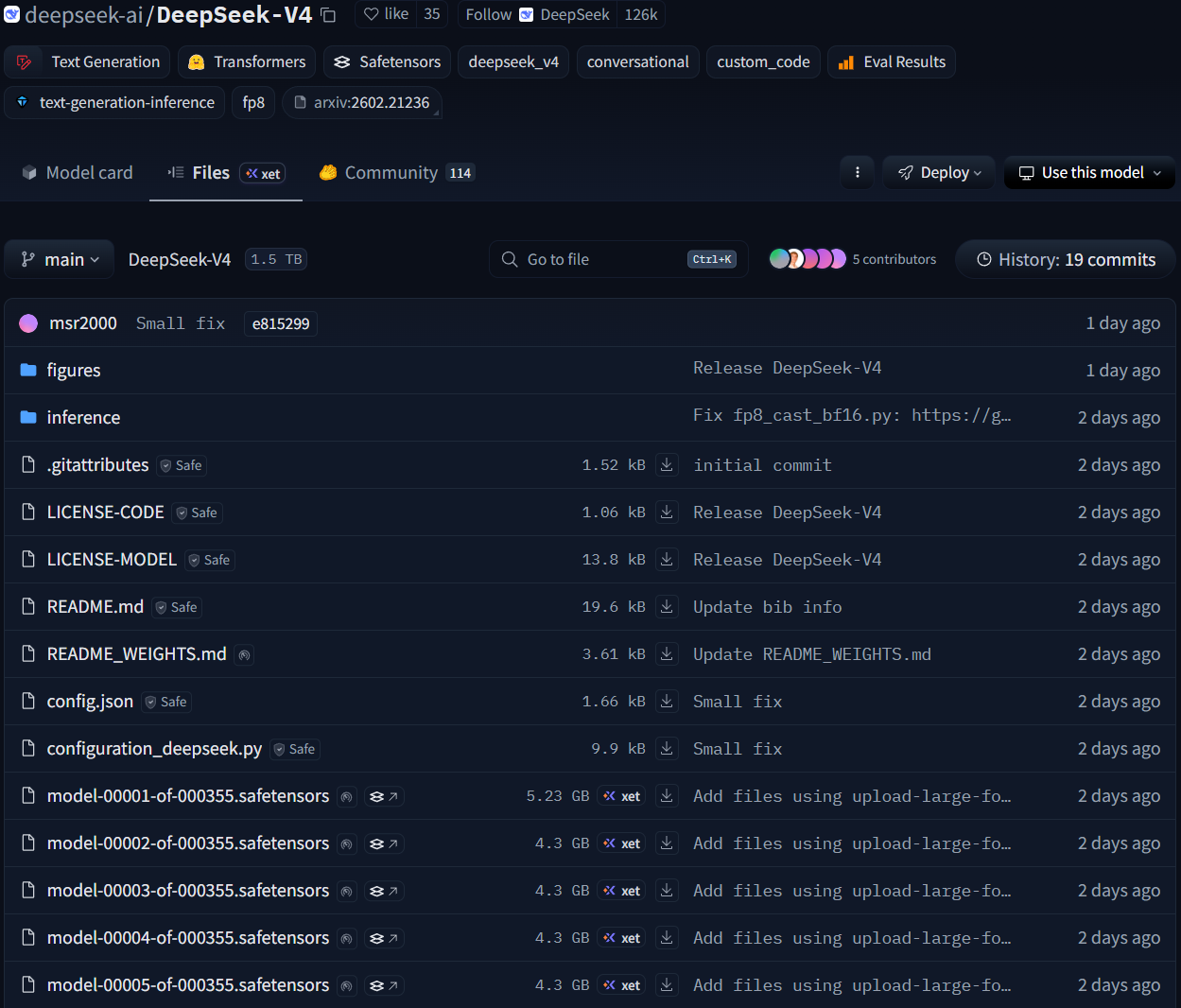The width and height of the screenshot is (1181, 1008).
Task: Open History: 19 commits
Action: click(1066, 259)
